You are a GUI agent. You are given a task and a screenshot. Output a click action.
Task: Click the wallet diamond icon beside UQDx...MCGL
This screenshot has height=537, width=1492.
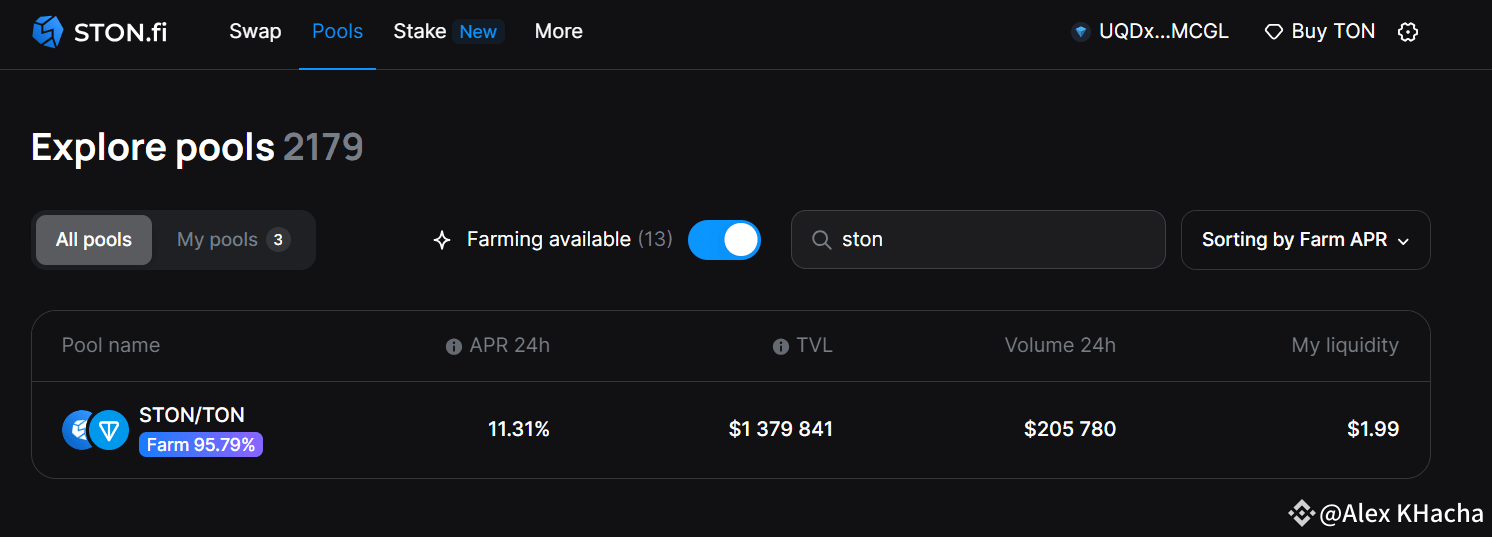[x=1080, y=32]
